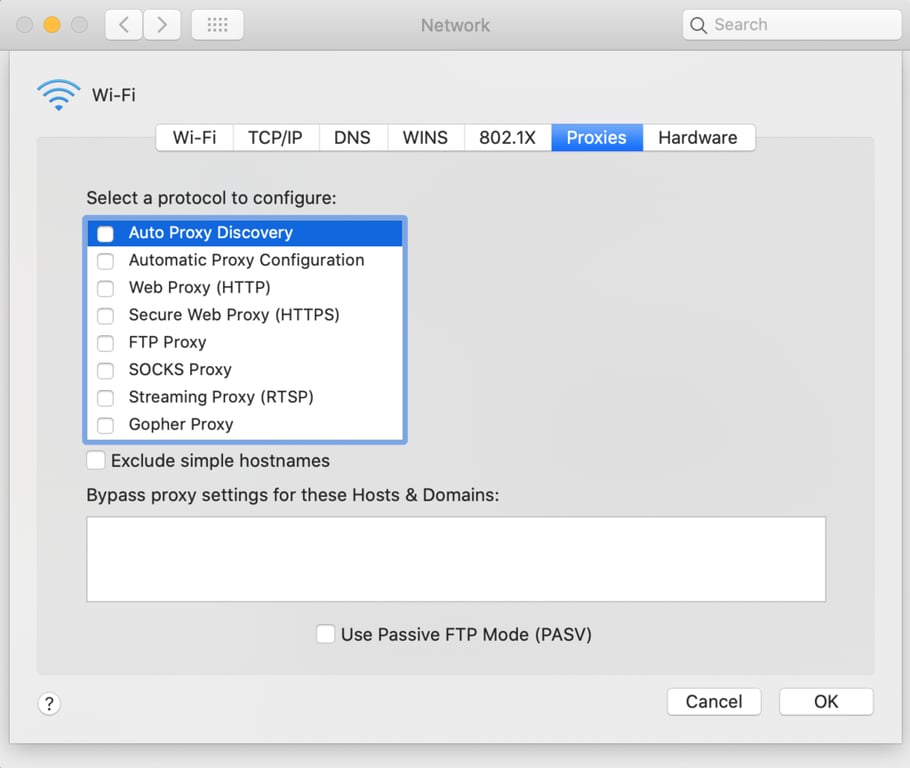The height and width of the screenshot is (768, 910).
Task: Click the magnifier icon in Search
Action: pyautogui.click(x=700, y=24)
